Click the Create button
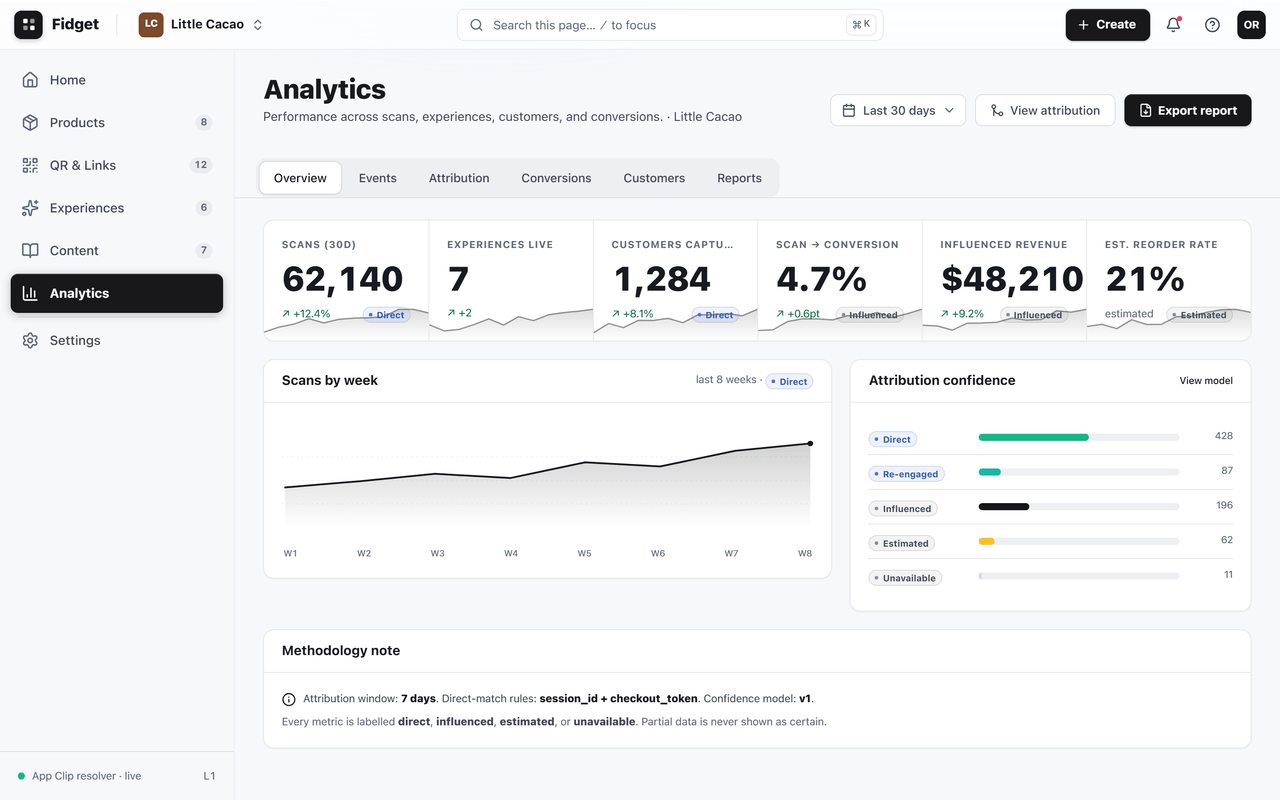This screenshot has width=1280, height=800. (x=1107, y=25)
